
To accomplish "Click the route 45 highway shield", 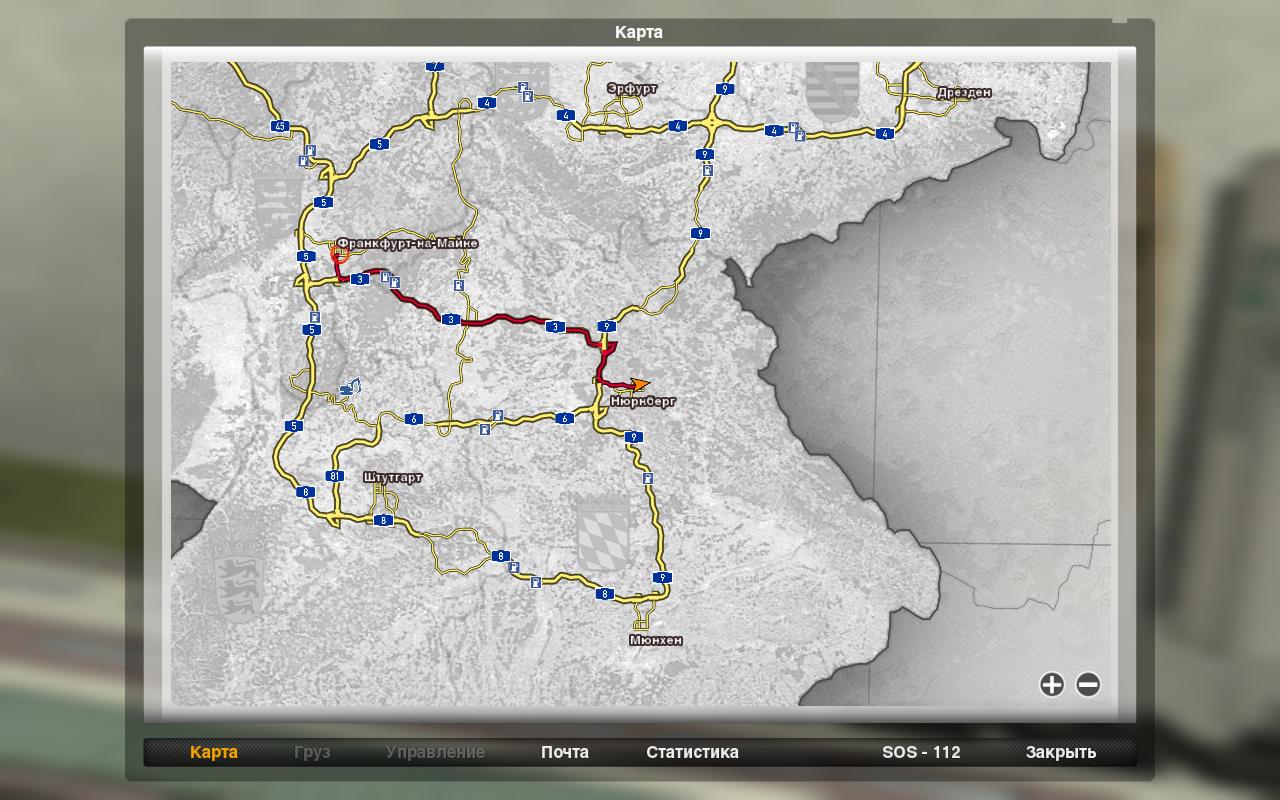I will pos(280,126).
